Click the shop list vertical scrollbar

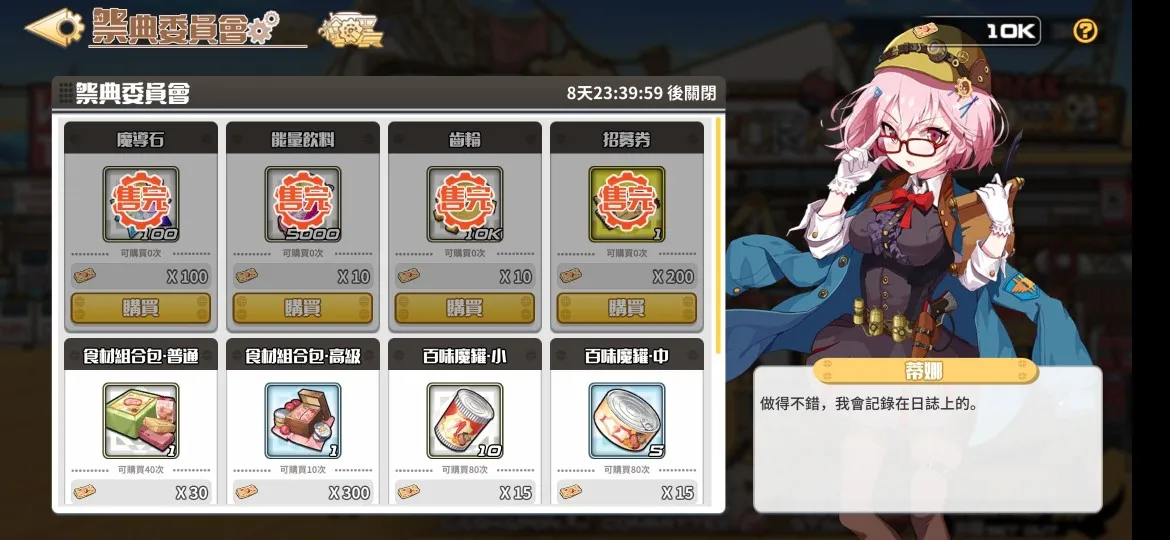tap(718, 234)
